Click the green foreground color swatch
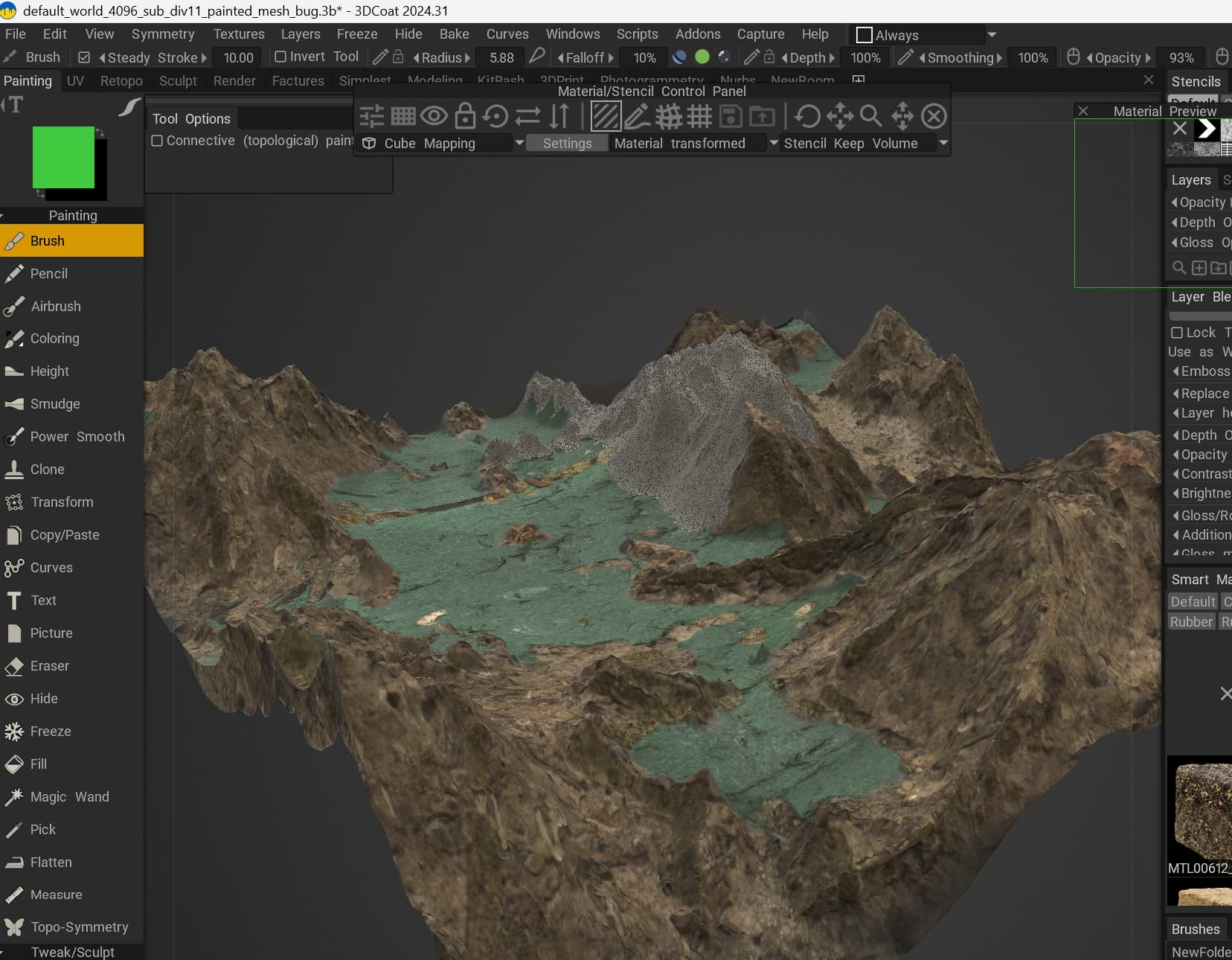1232x960 pixels. [63, 157]
